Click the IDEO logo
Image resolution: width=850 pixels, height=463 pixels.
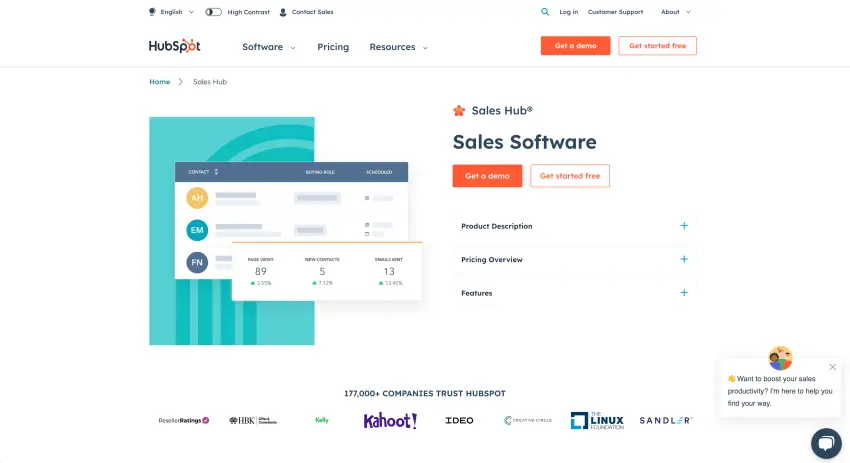[x=459, y=420]
